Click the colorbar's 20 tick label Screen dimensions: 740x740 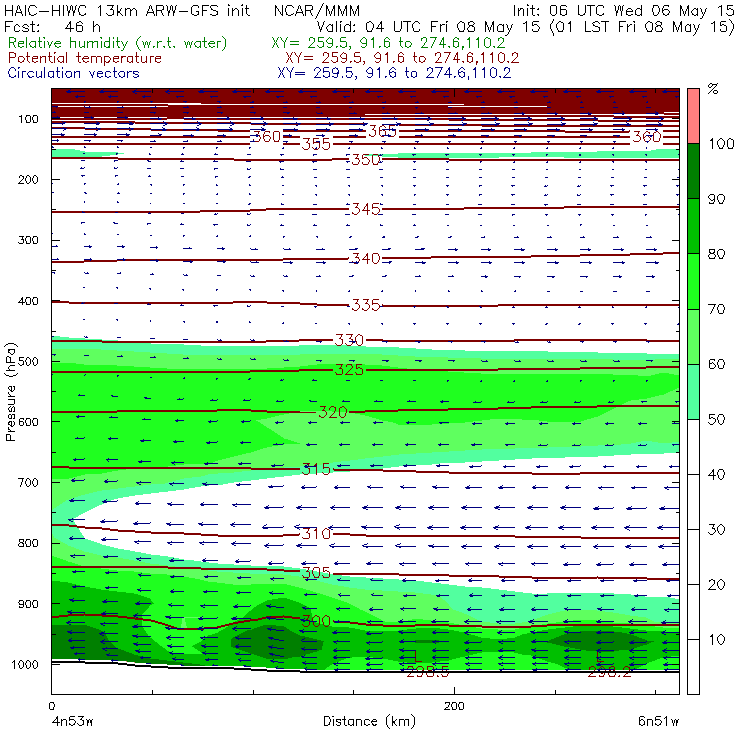(716, 585)
